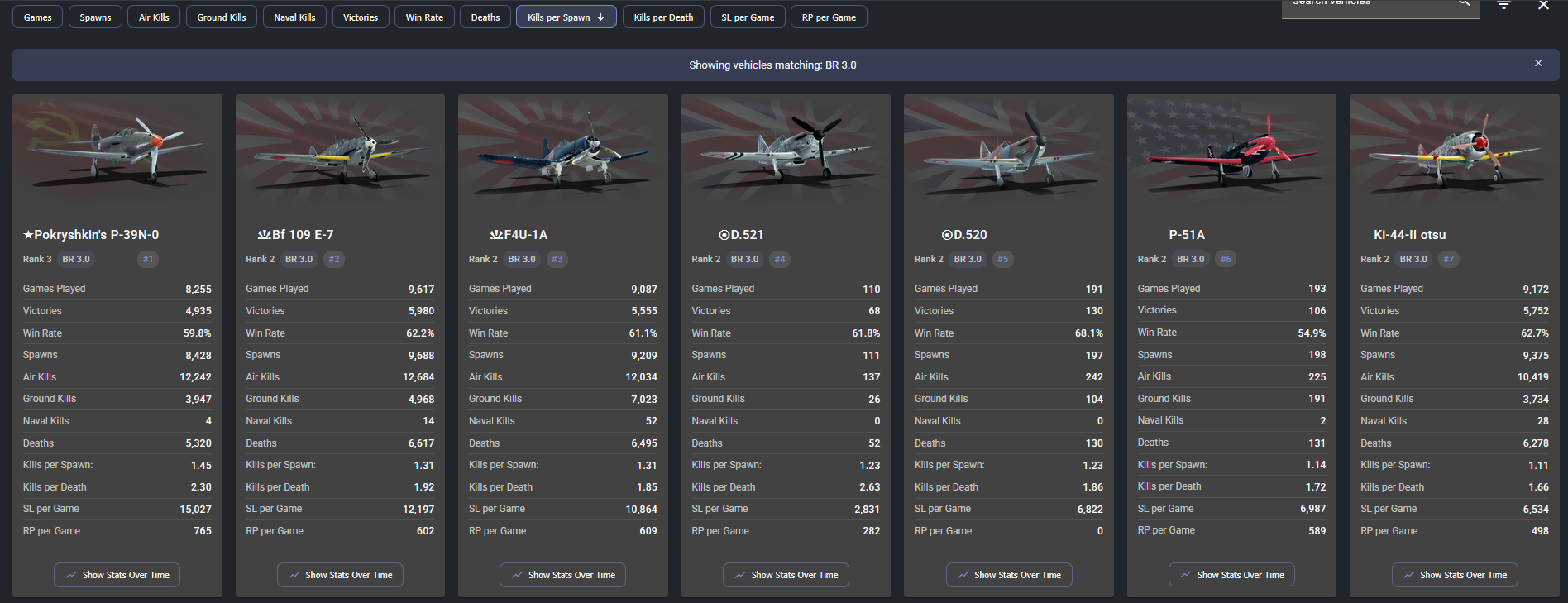Click the BR 3.0 badge on F4U-1A

tap(522, 259)
